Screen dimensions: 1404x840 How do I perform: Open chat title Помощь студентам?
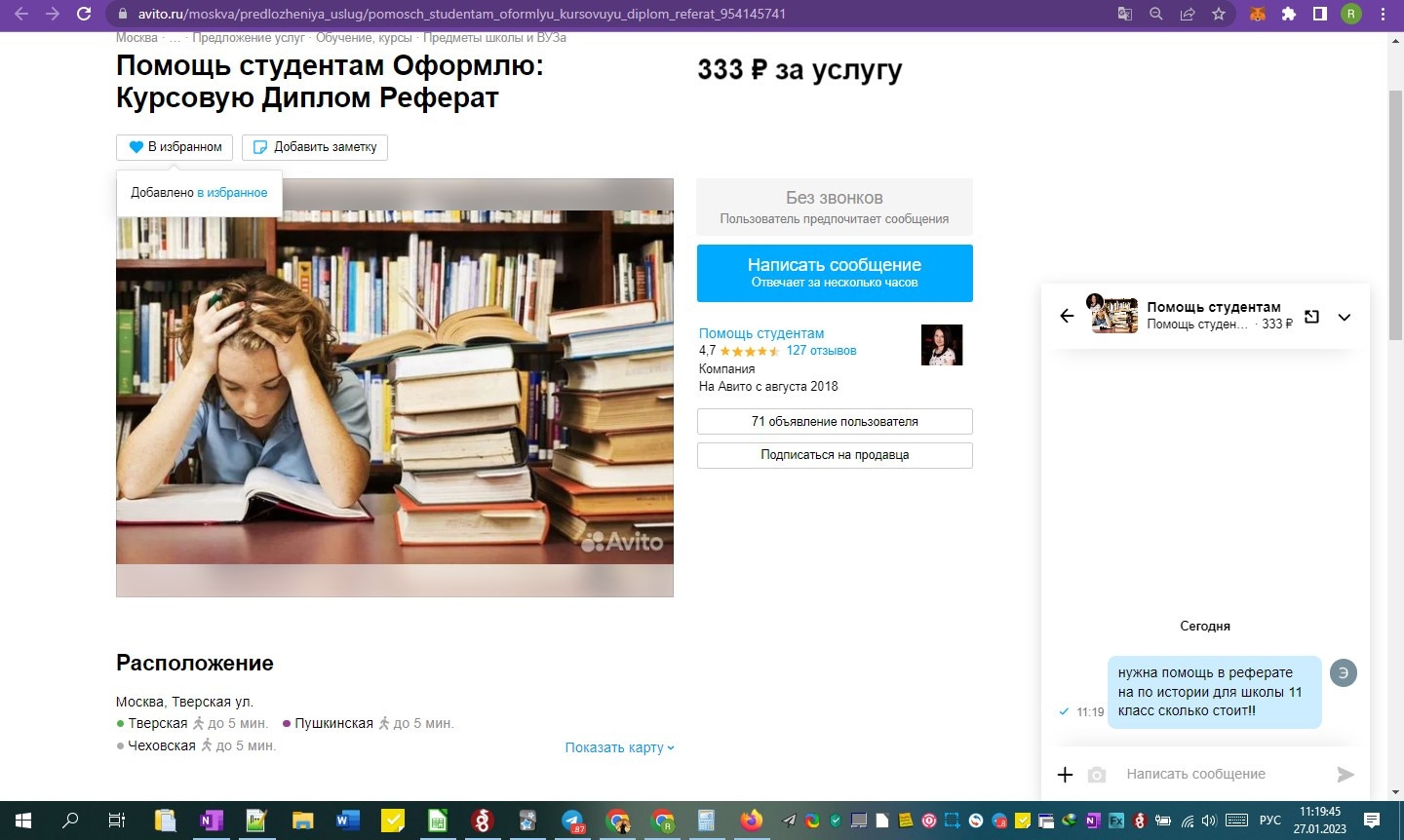[x=1214, y=307]
